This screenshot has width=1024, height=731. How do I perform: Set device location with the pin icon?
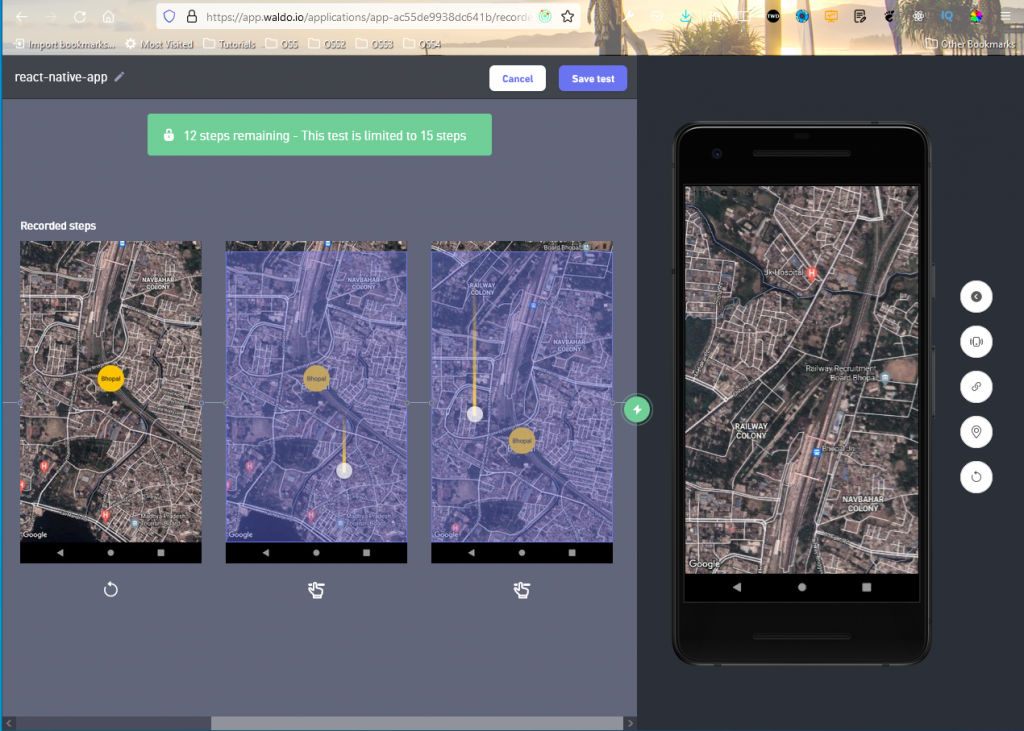point(976,432)
